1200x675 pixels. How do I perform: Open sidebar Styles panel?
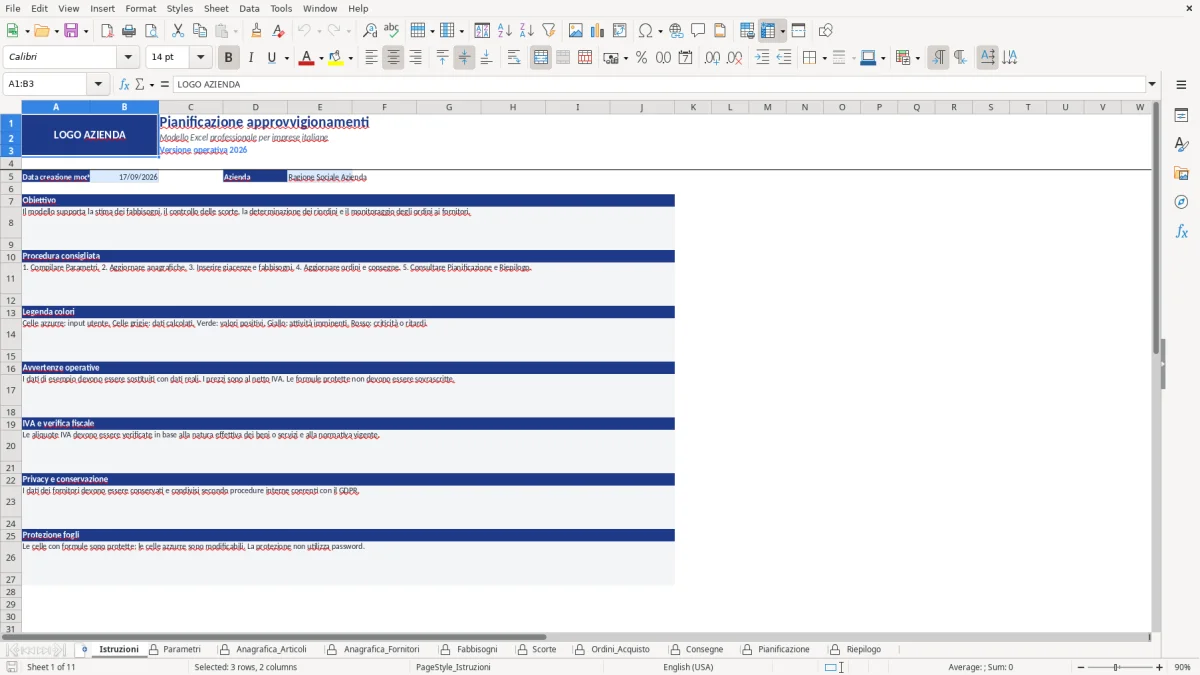1181,145
